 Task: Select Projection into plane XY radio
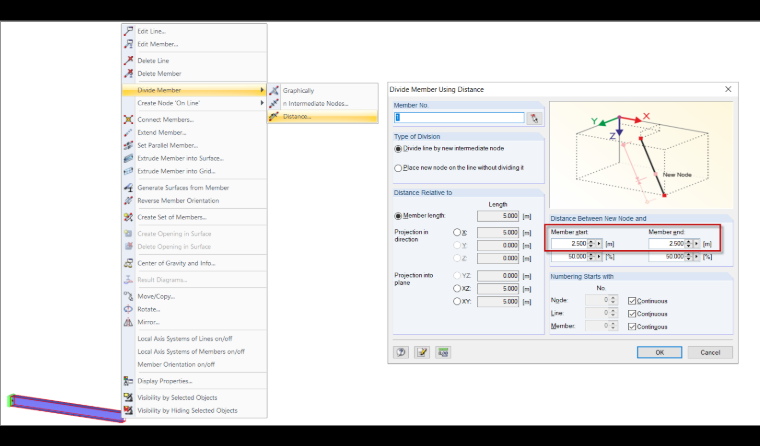click(x=457, y=302)
